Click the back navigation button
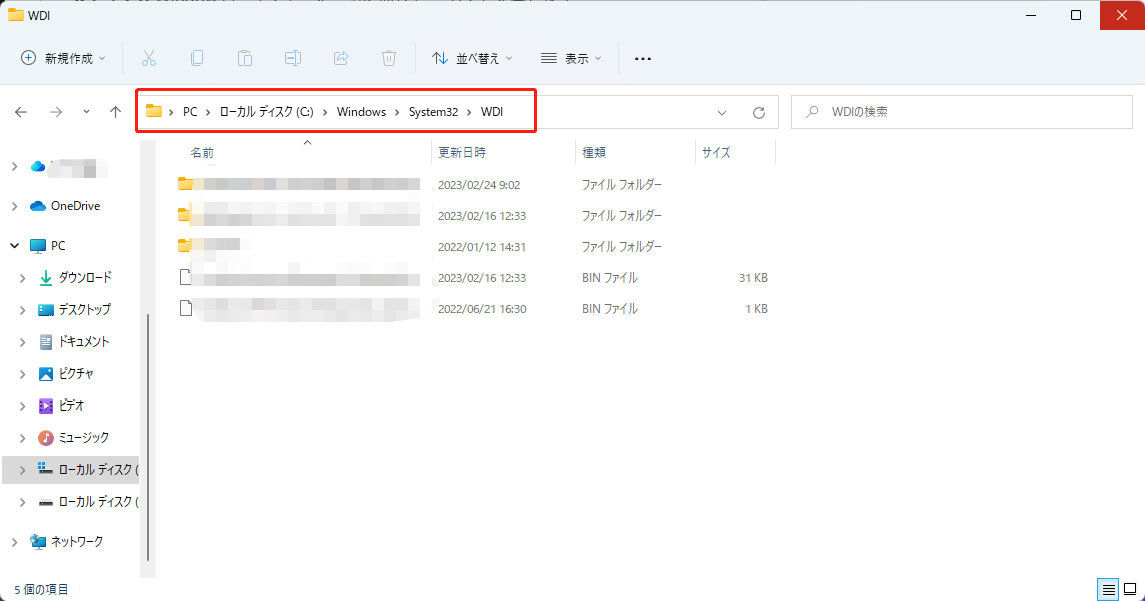This screenshot has height=601, width=1145. 20,111
